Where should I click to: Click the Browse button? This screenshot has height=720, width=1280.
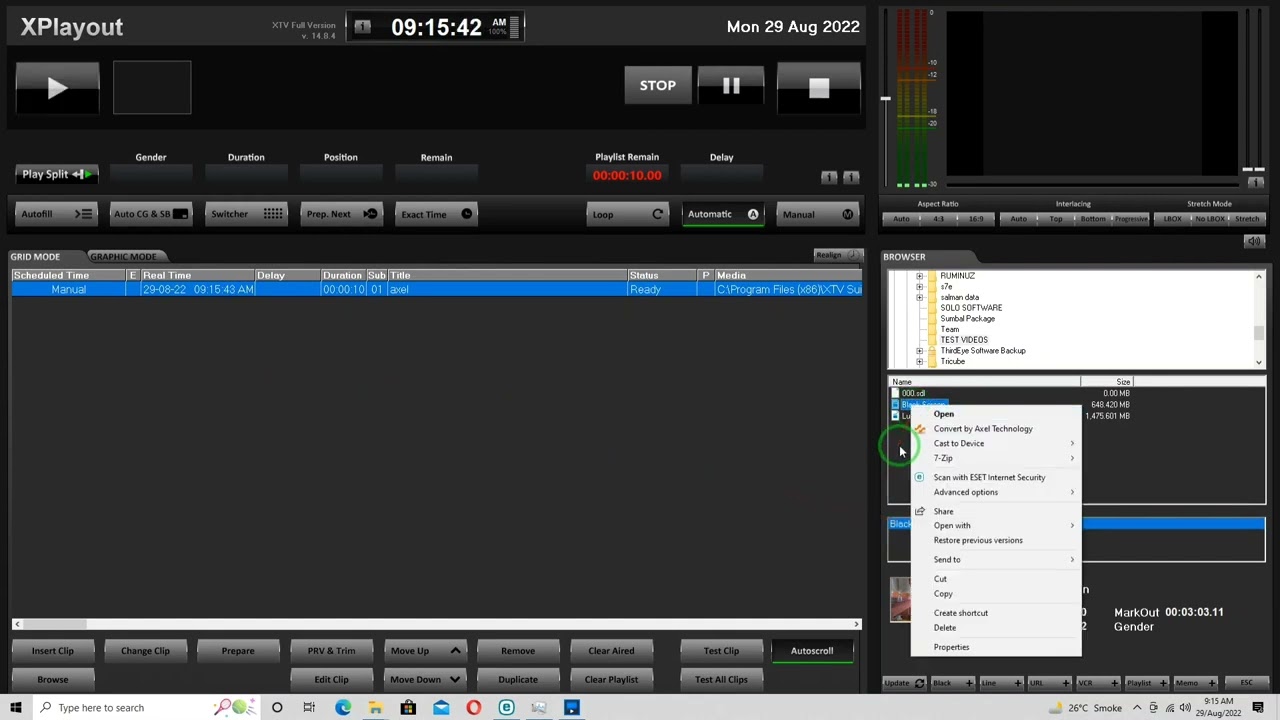52,680
